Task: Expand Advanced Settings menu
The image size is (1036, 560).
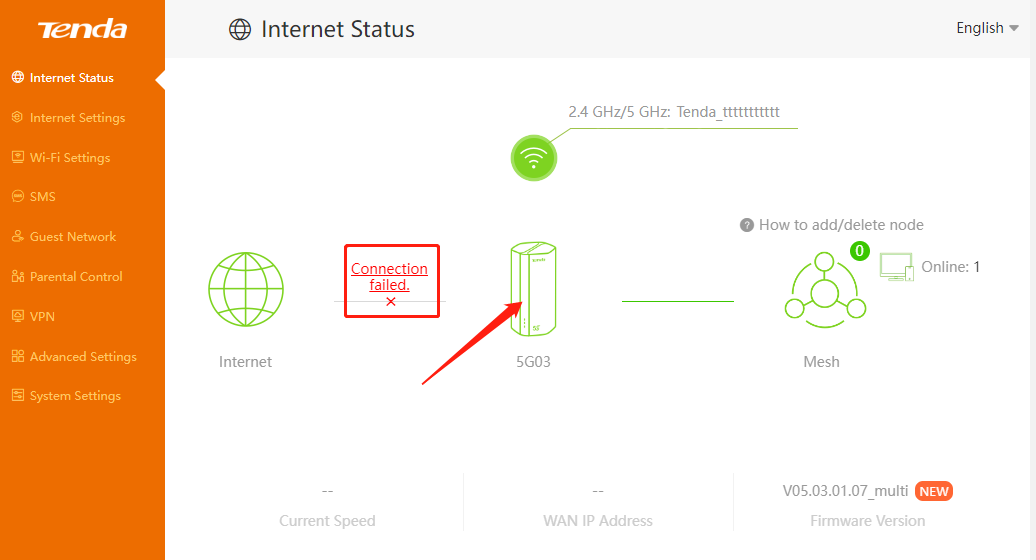Action: click(83, 357)
